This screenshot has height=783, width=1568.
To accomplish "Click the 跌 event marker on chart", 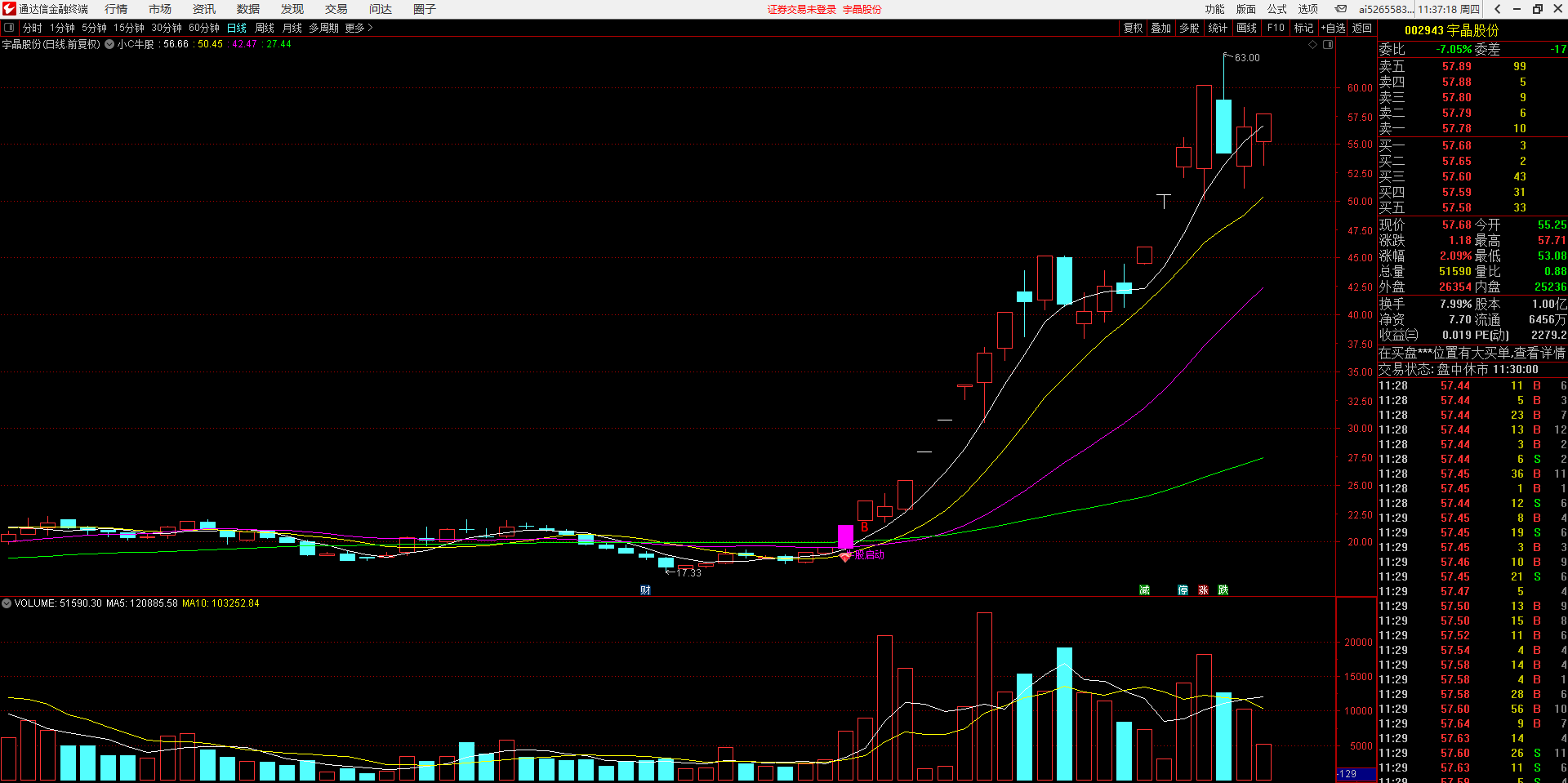I will 1223,590.
